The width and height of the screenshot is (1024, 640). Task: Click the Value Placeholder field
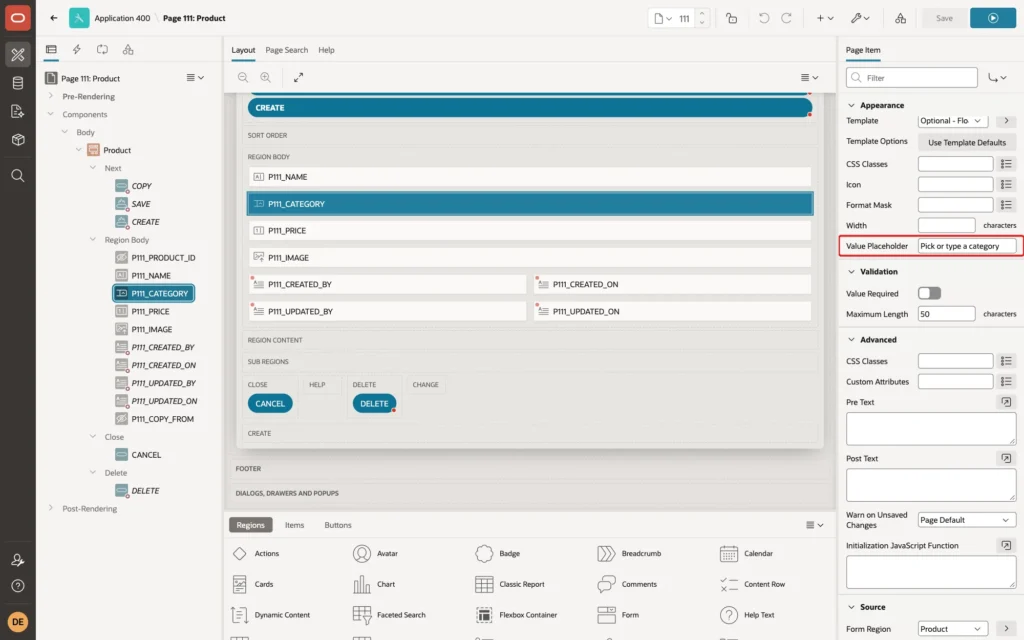[967, 246]
